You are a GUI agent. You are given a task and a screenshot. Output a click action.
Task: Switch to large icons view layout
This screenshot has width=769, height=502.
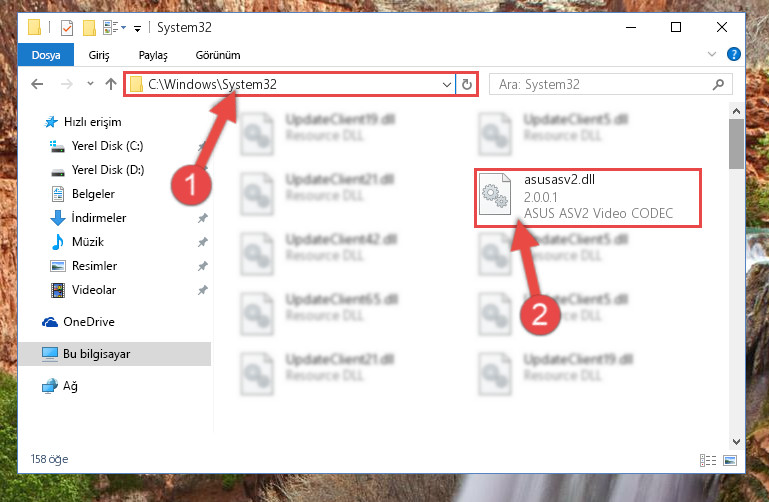(730, 460)
